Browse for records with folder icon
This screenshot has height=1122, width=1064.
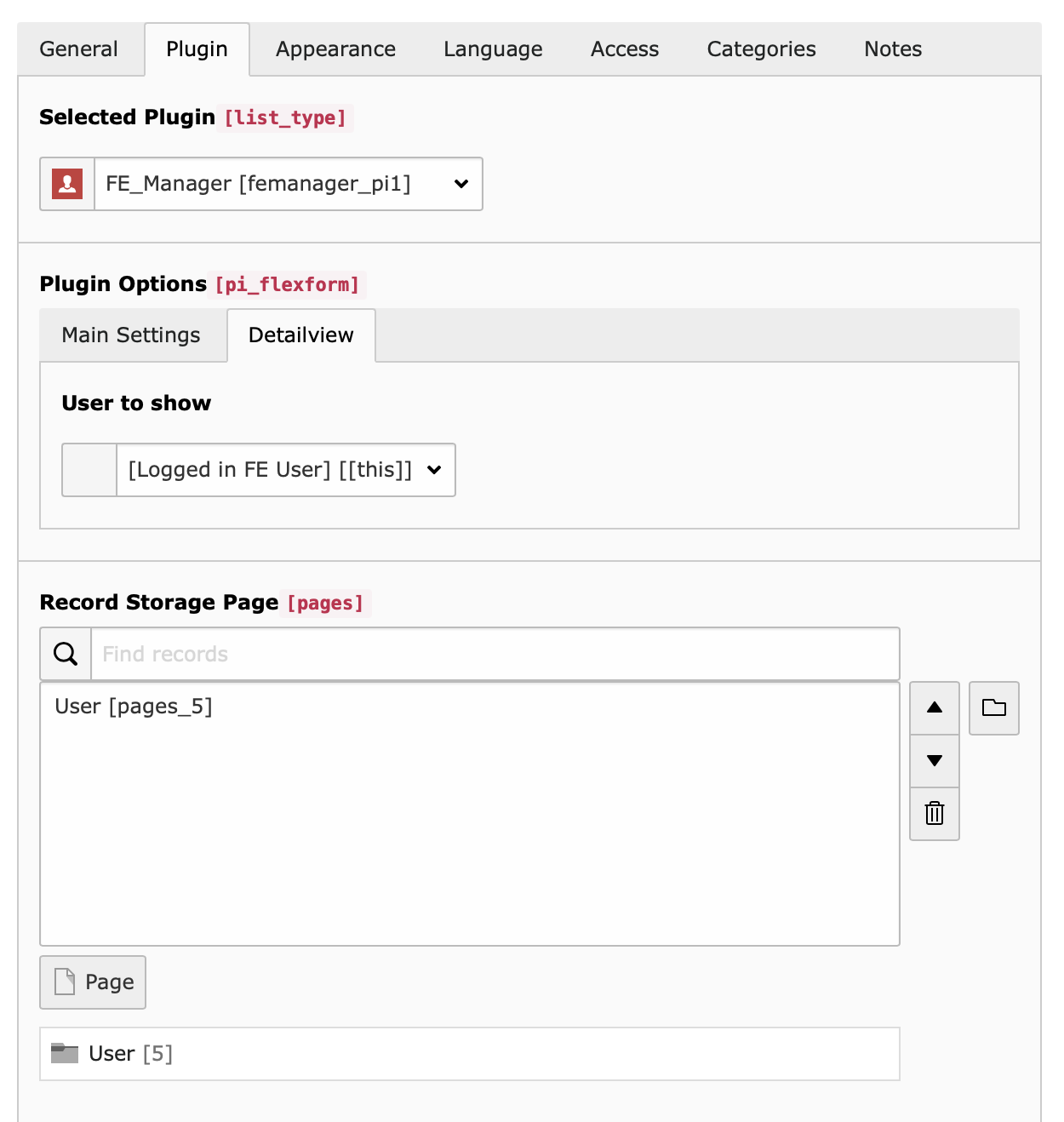coord(993,707)
